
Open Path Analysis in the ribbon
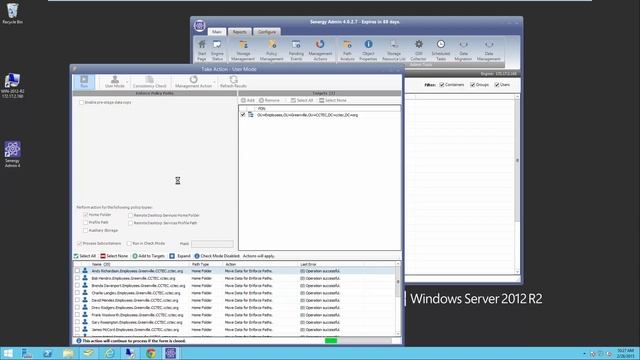[x=347, y=51]
